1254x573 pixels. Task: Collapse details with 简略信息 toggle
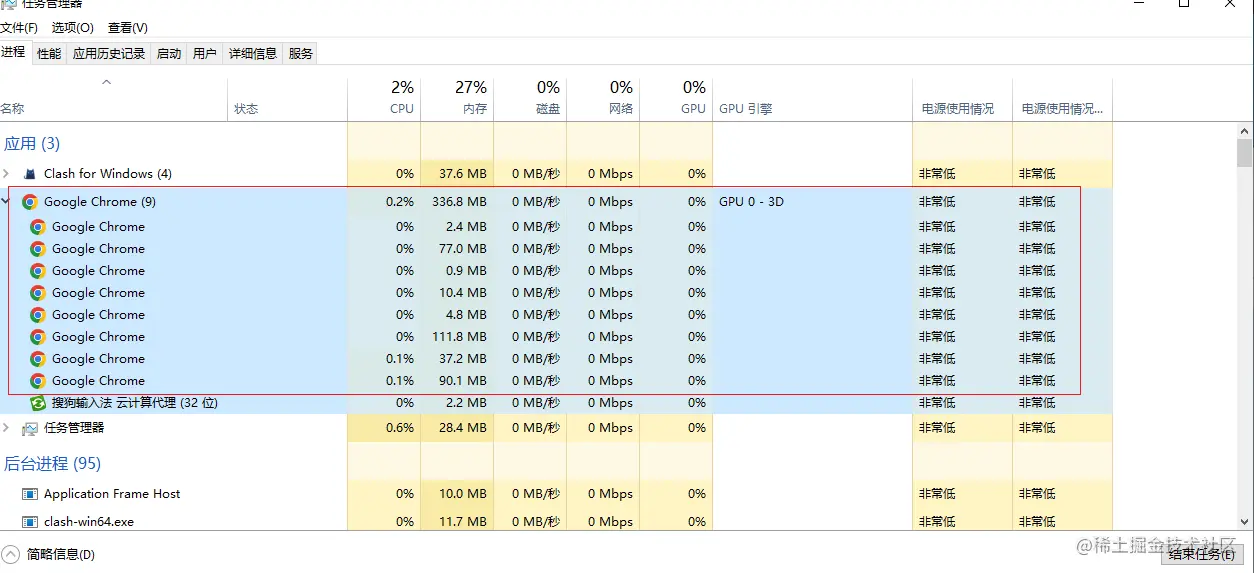(x=49, y=554)
